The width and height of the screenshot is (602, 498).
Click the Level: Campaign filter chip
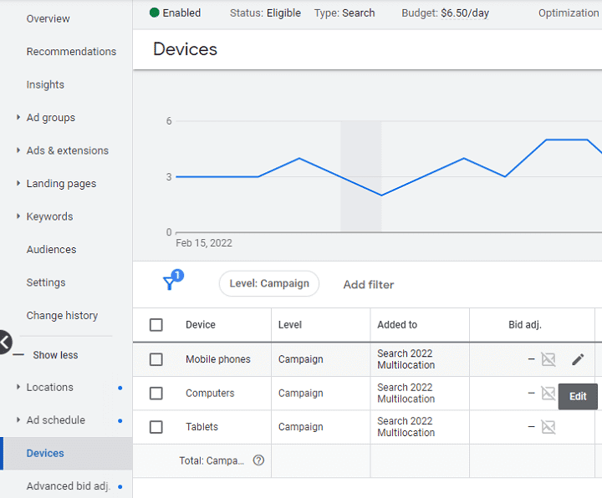269,284
